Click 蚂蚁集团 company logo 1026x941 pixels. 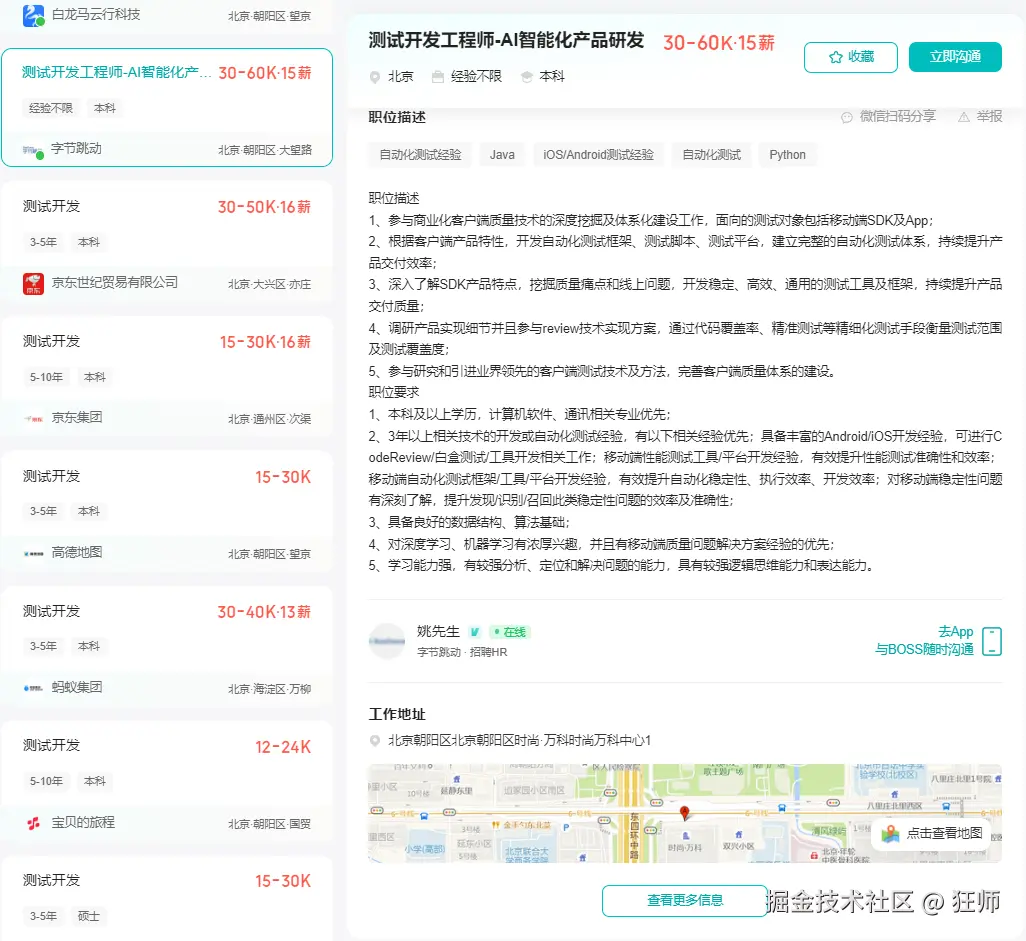33,688
